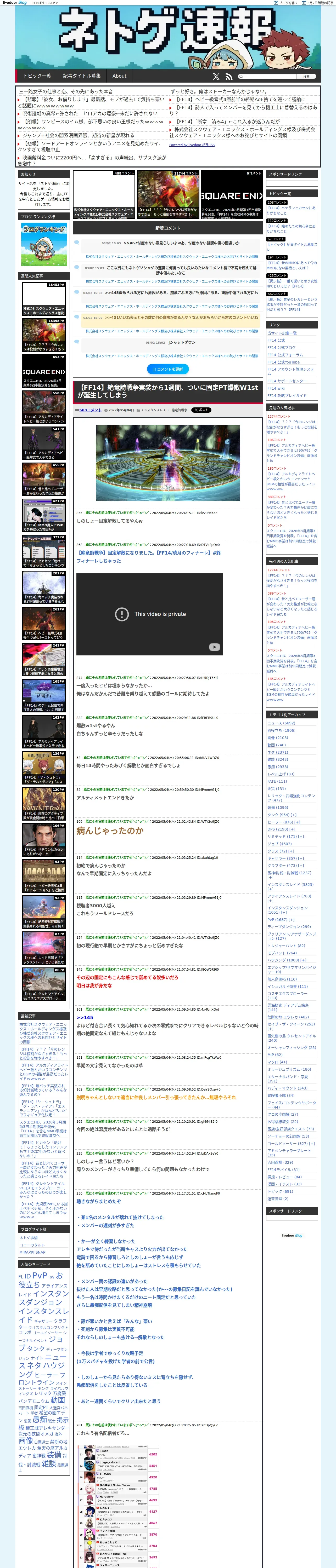Open the ニュース (6692) category link
The height and width of the screenshot is (1568, 336).
[x=281, y=723]
